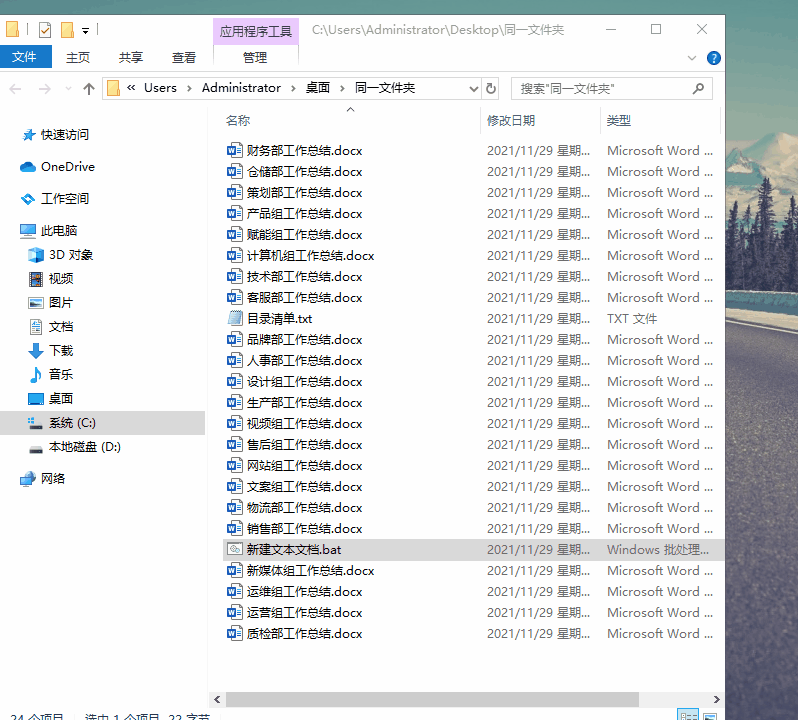Sort by the 类型 column header
Screen dimensions: 798x720
[618, 121]
